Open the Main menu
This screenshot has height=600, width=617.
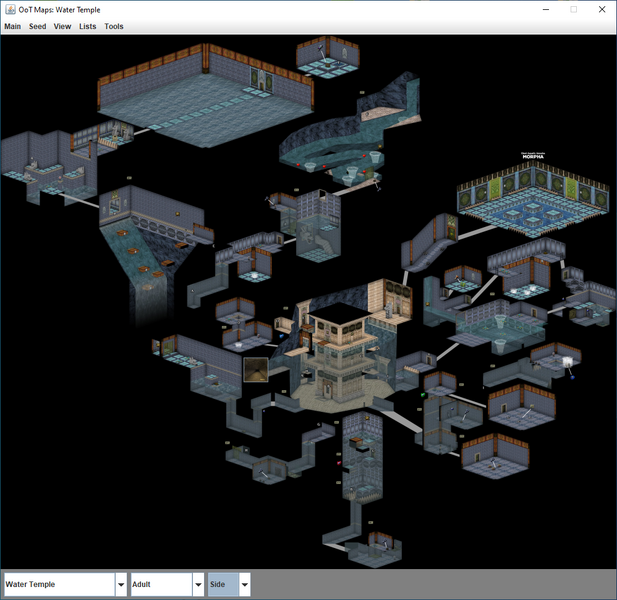pos(13,26)
